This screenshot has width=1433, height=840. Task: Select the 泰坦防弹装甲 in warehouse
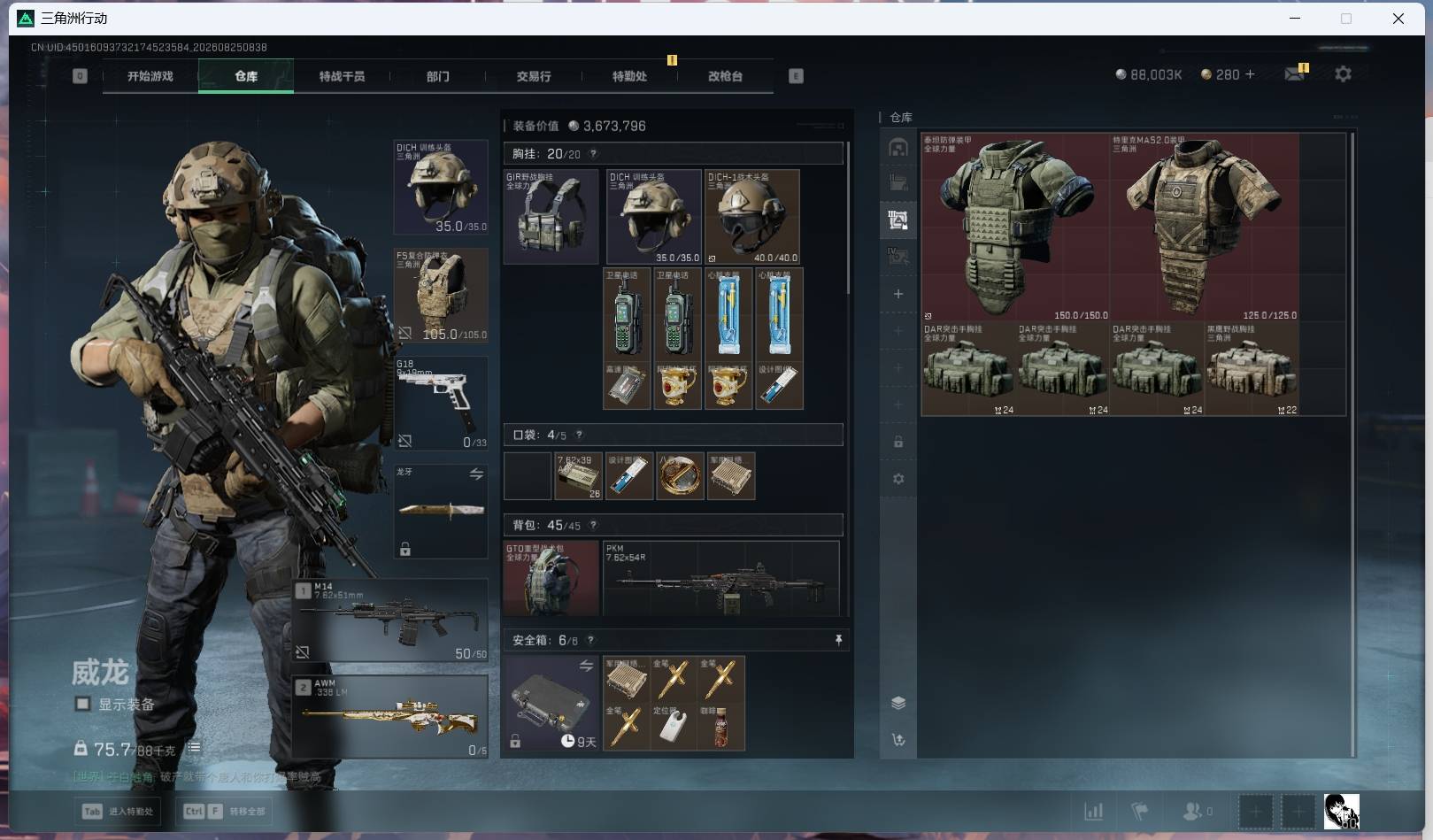[x=1015, y=227]
